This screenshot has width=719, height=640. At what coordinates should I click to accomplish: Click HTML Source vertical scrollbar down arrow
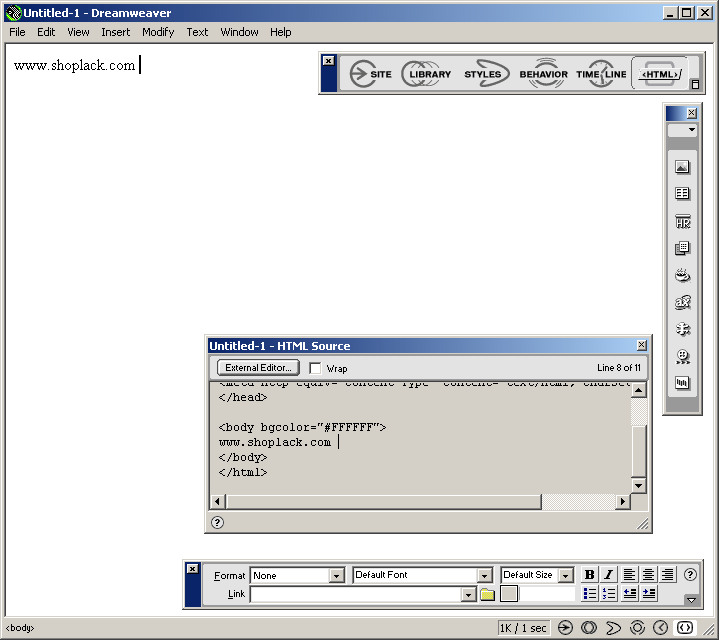coord(639,485)
